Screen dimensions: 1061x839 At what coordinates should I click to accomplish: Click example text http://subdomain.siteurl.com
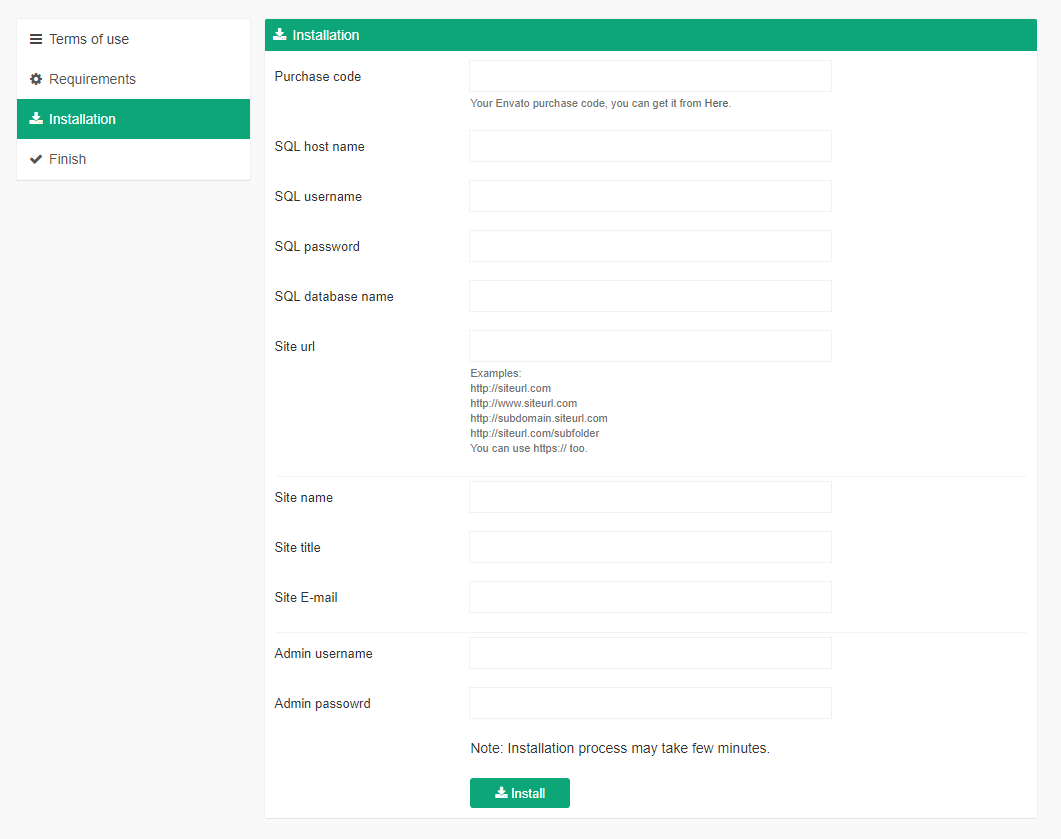pos(539,418)
